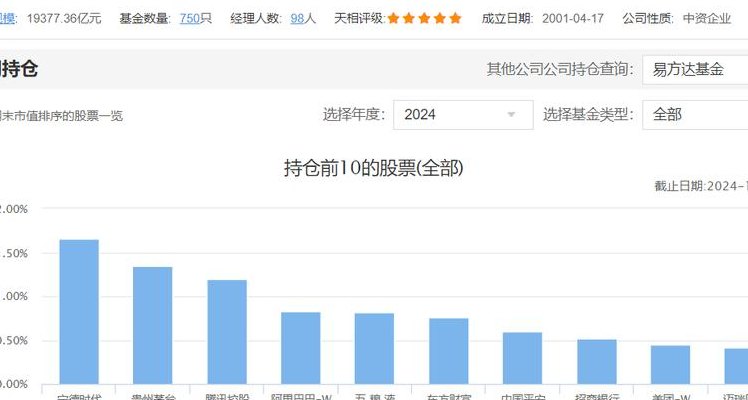Open the fund type dropdown showing 全部

[x=695, y=114]
